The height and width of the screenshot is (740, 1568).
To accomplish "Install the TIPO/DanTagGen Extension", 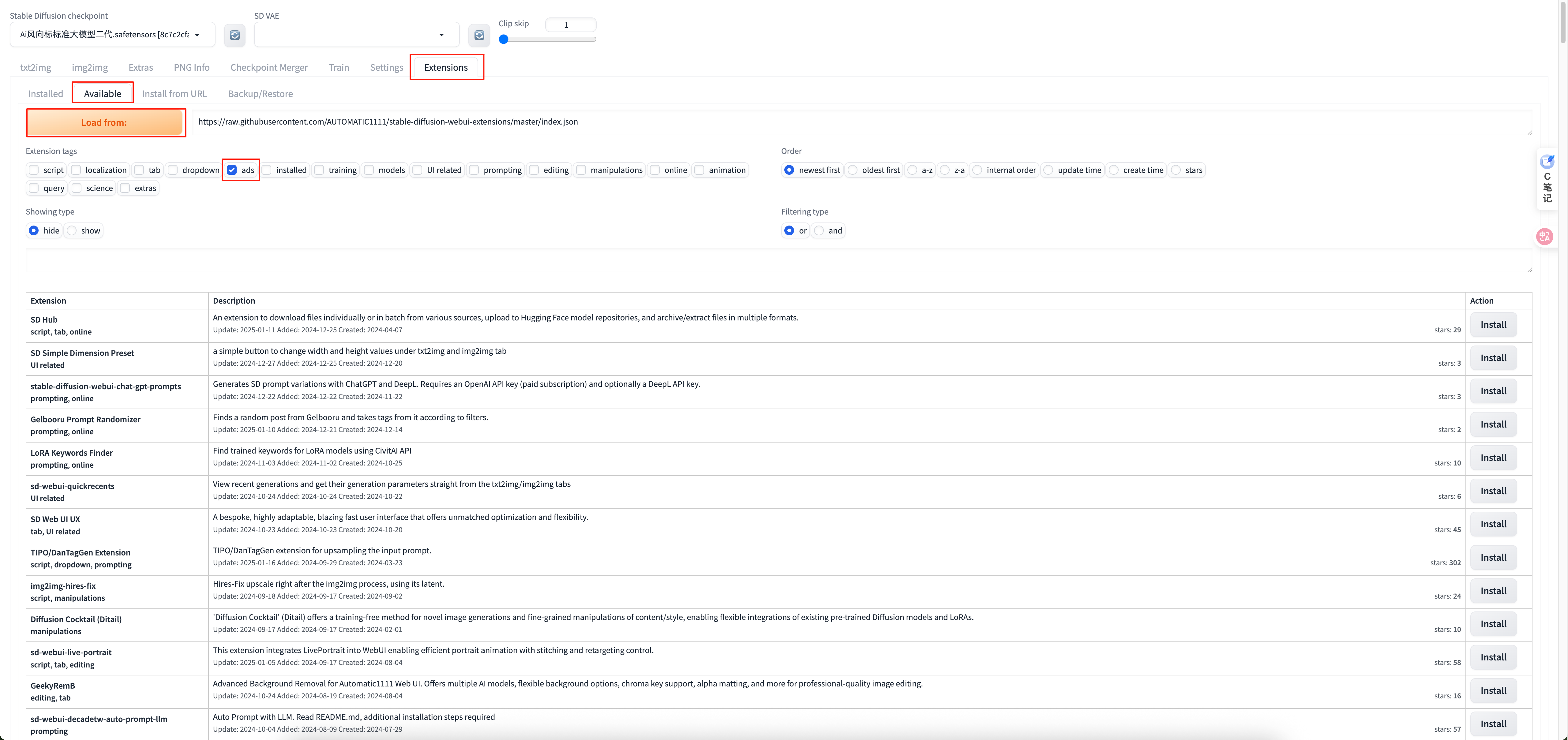I will coord(1492,557).
